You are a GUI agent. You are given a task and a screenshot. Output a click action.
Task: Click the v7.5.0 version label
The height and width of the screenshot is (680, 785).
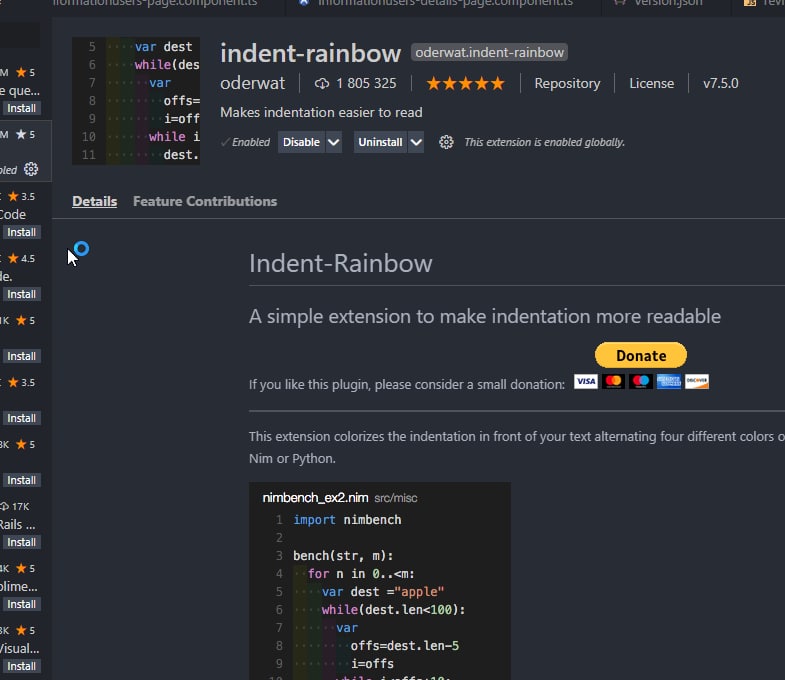720,83
